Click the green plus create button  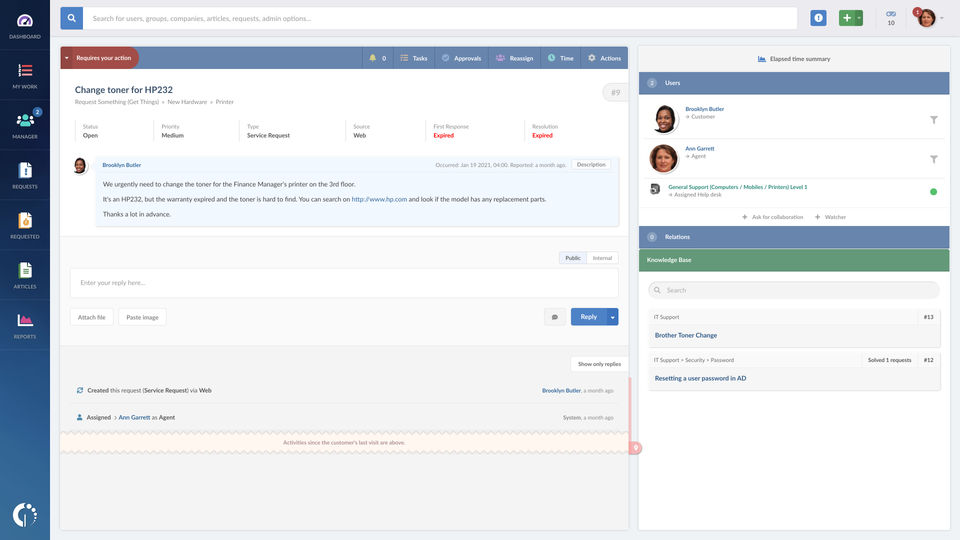click(847, 18)
